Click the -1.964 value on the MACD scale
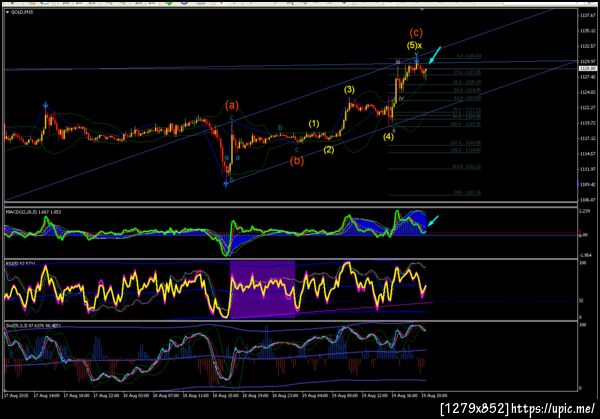 (585, 255)
